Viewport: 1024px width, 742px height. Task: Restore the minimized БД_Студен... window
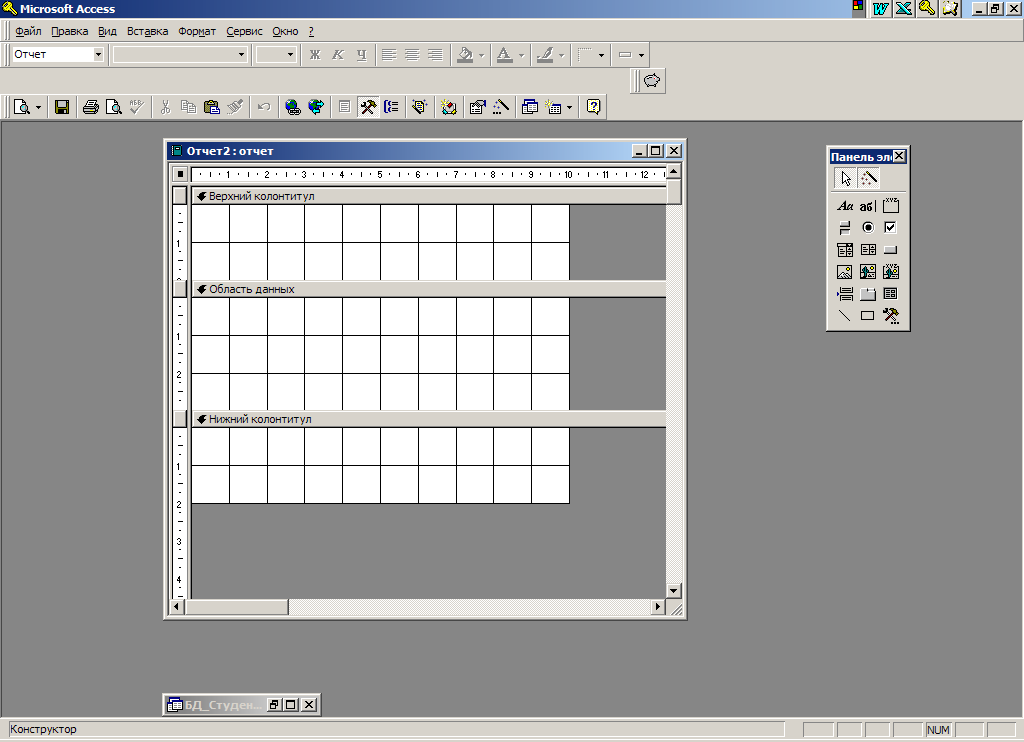(x=274, y=705)
